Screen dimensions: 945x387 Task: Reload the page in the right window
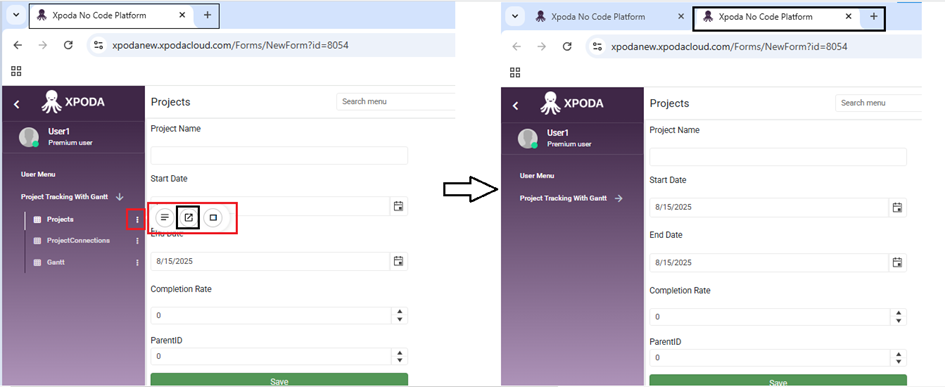pos(567,46)
